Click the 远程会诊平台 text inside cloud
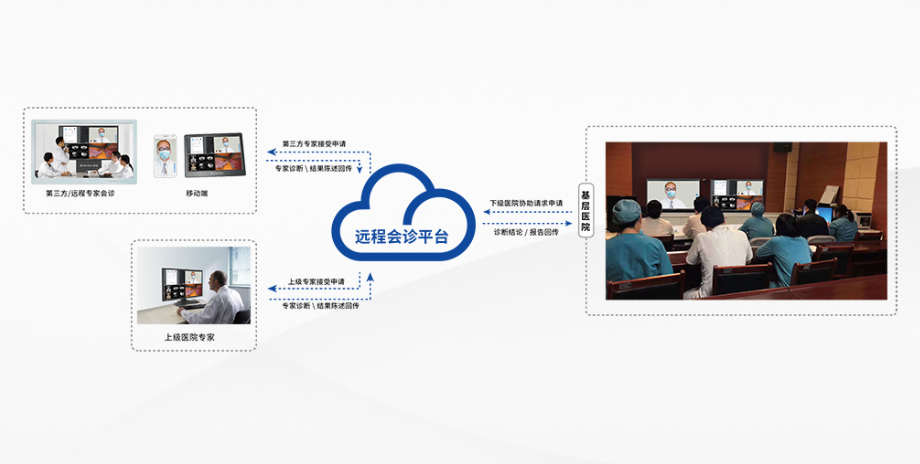920x464 pixels. [401, 236]
